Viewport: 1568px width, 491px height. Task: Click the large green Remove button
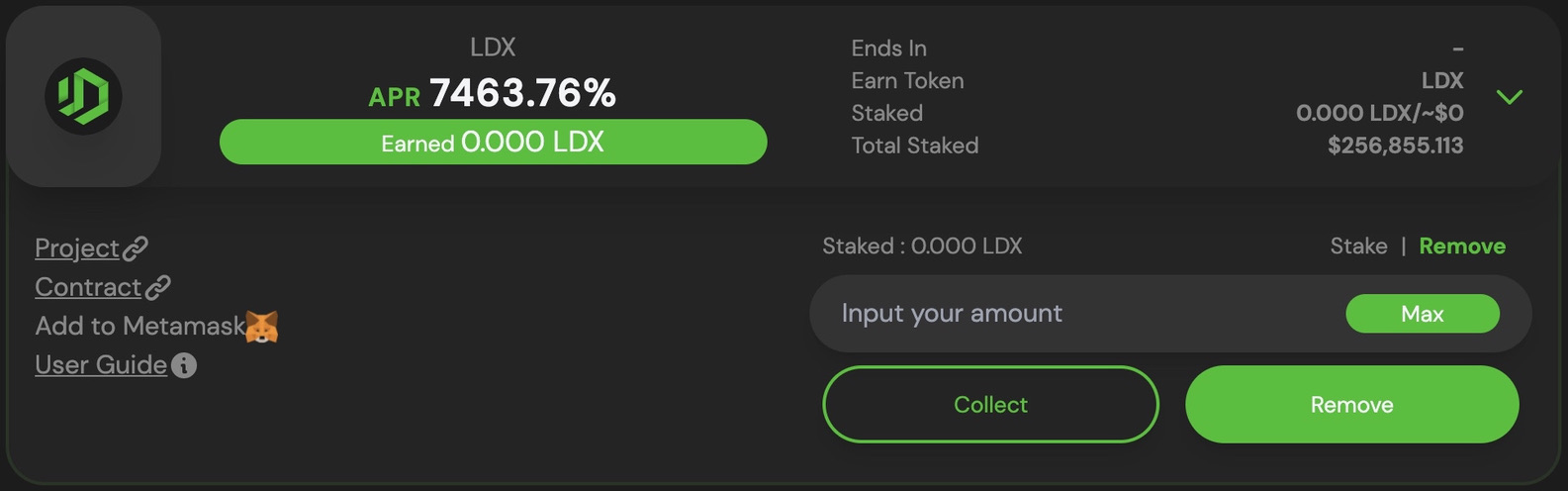click(x=1352, y=404)
